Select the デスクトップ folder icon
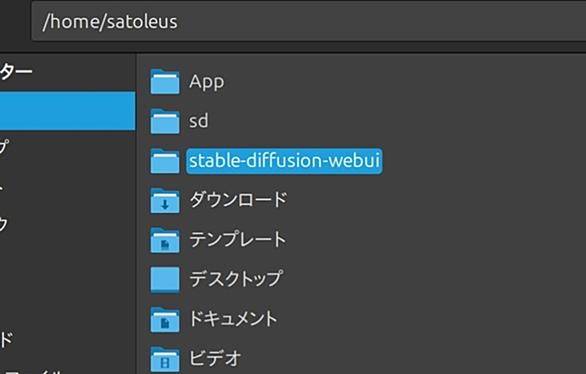Screen dimensions: 586x374 click(165, 279)
